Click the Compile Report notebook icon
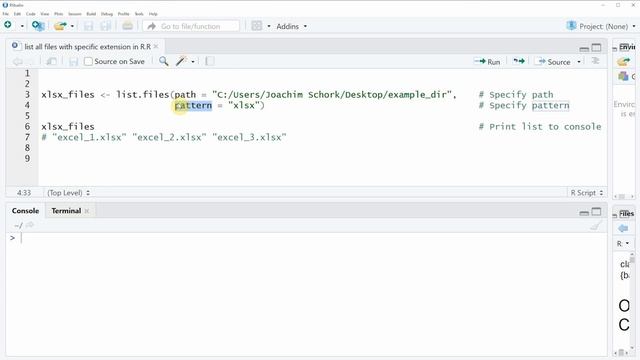The image size is (640, 360). pyautogui.click(x=209, y=61)
